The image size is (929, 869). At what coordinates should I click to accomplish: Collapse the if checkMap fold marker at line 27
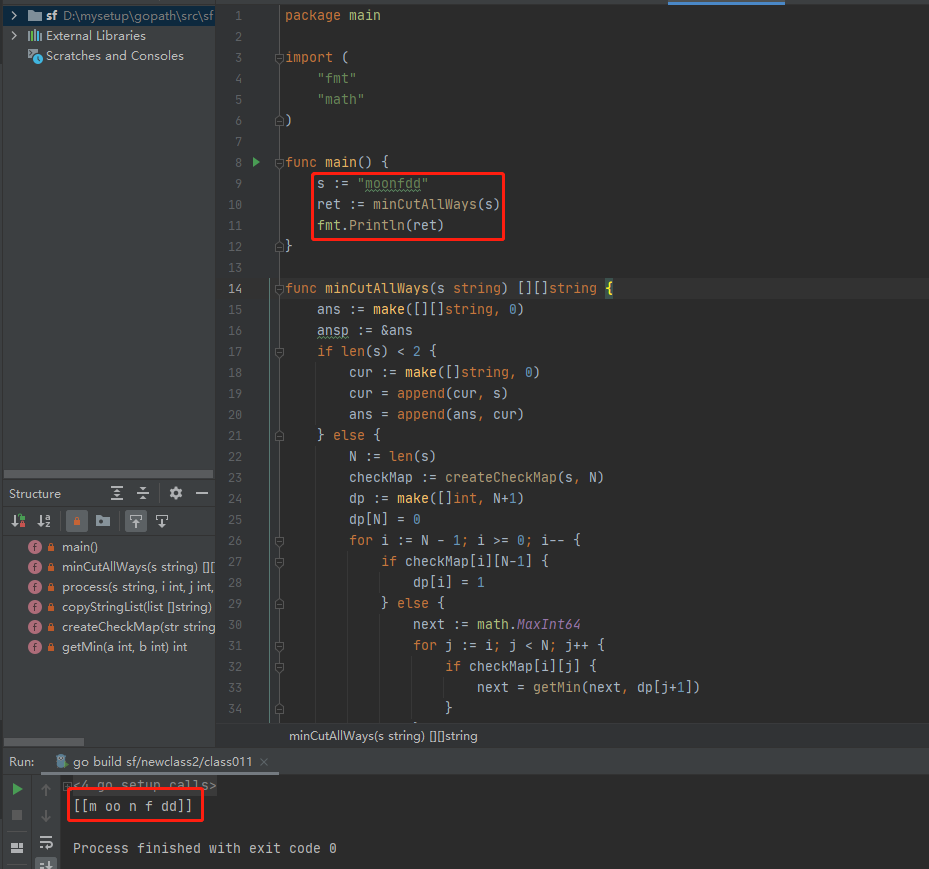click(279, 562)
